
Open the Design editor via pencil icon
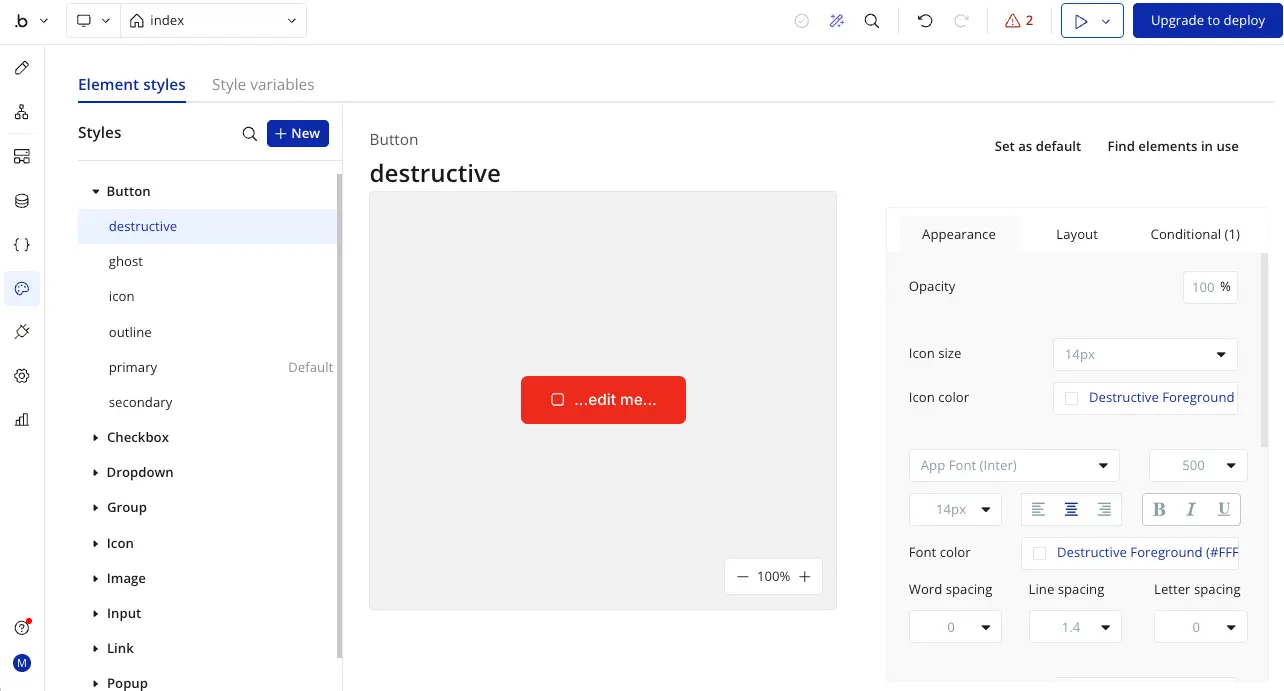pos(22,67)
